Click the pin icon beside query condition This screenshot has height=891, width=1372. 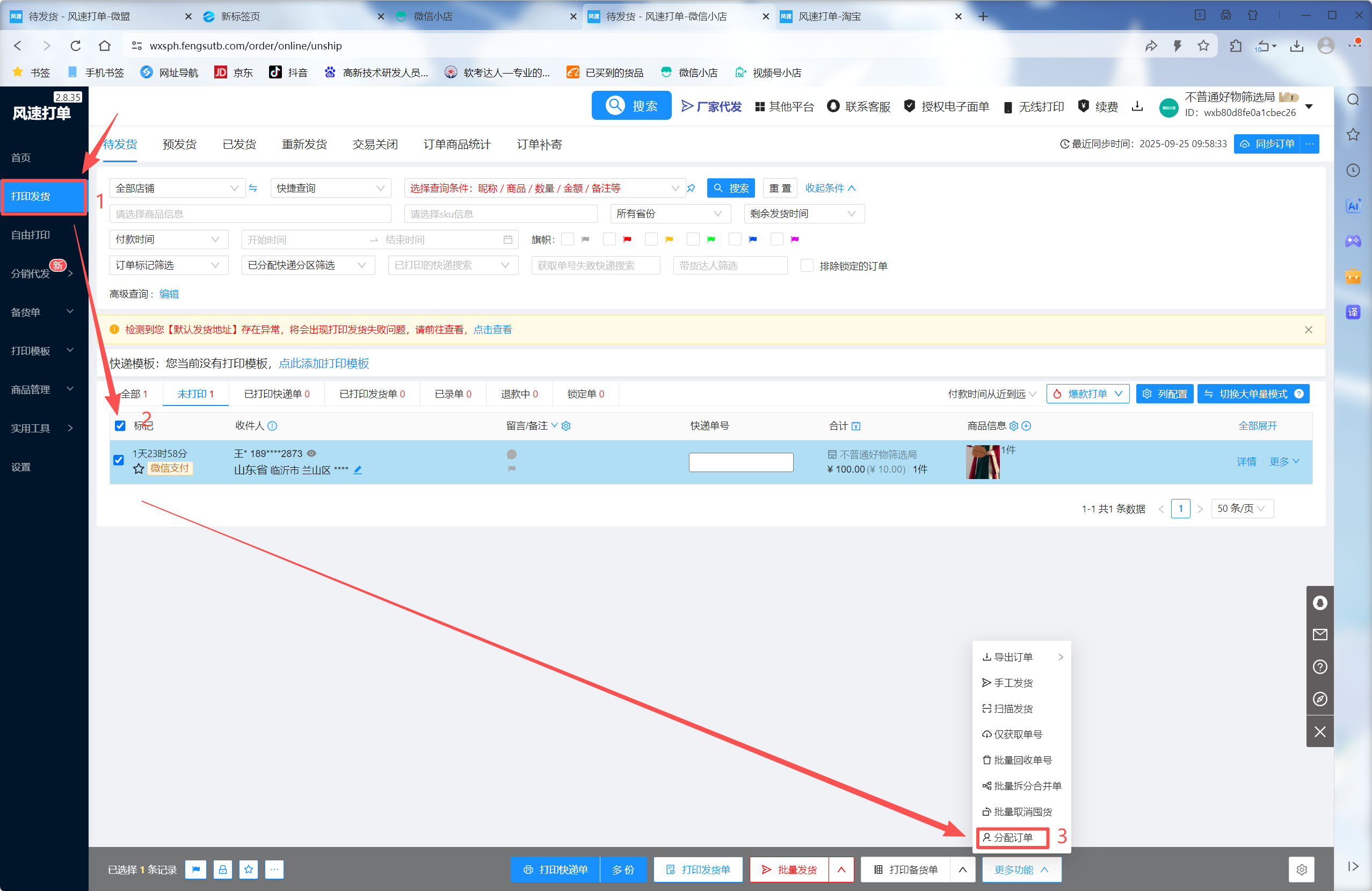[691, 188]
